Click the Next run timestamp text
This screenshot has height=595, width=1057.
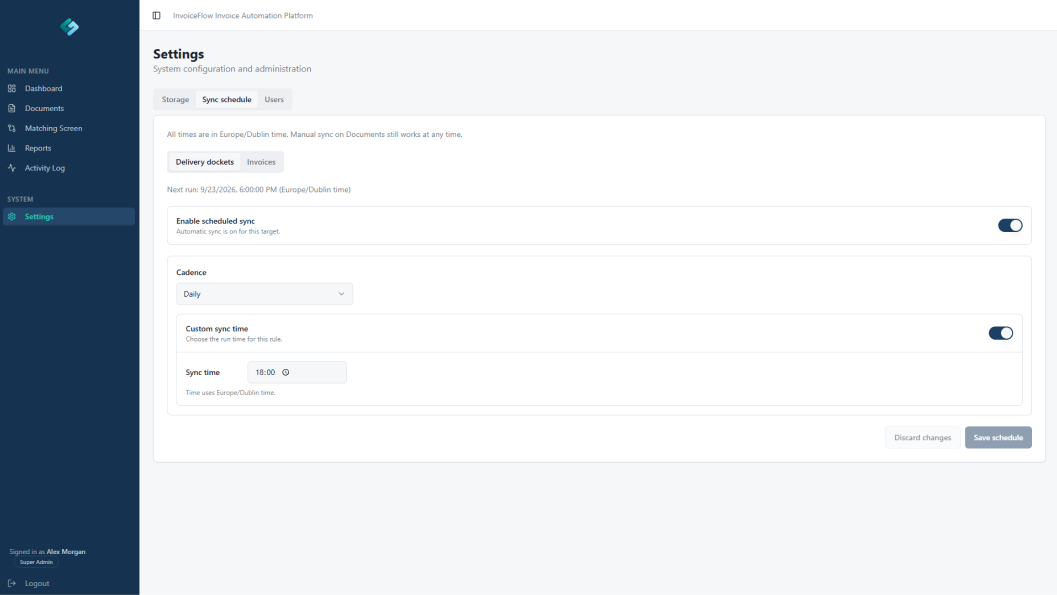pyautogui.click(x=259, y=189)
